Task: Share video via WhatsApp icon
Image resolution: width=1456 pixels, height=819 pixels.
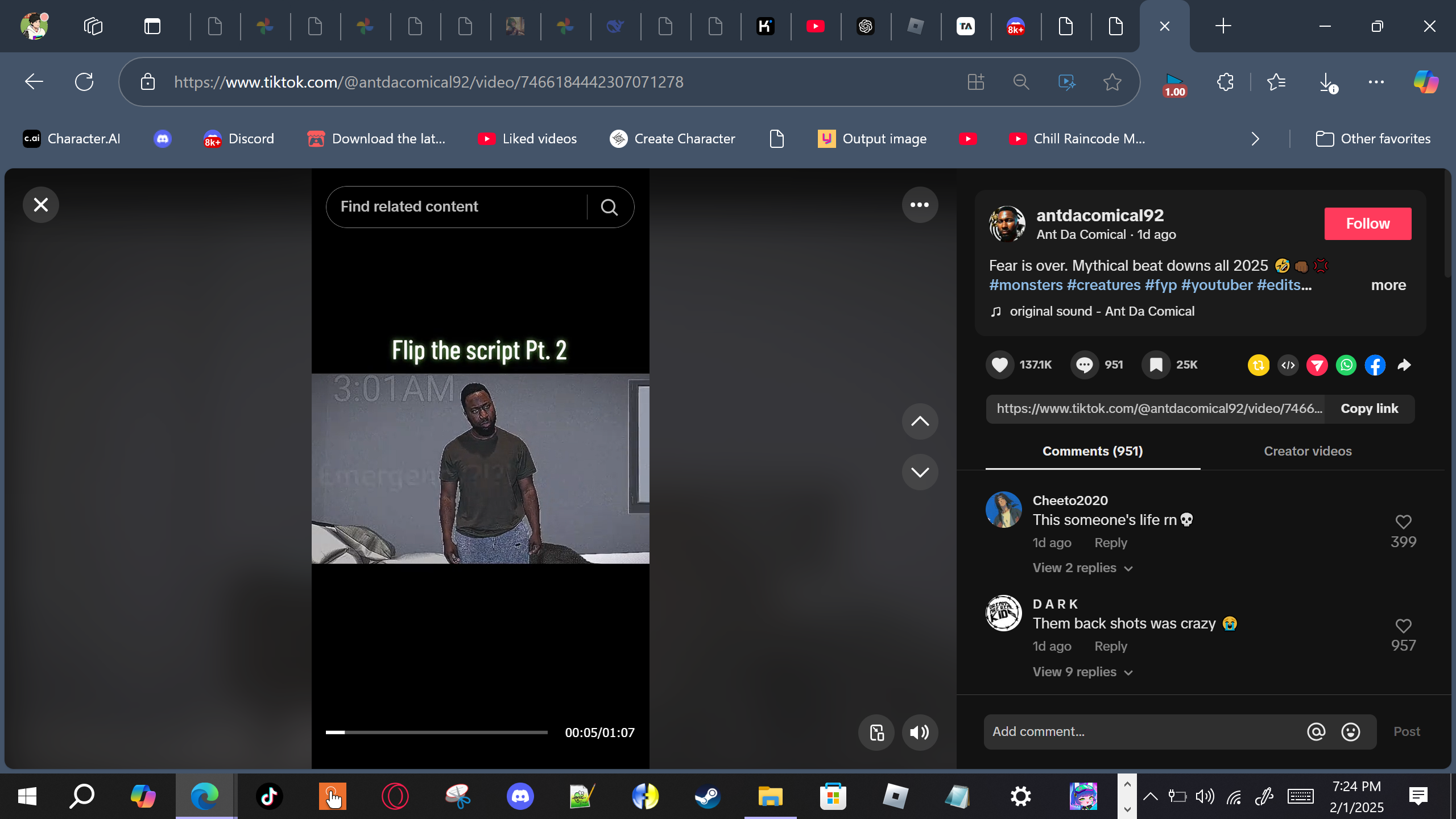Action: [1346, 365]
